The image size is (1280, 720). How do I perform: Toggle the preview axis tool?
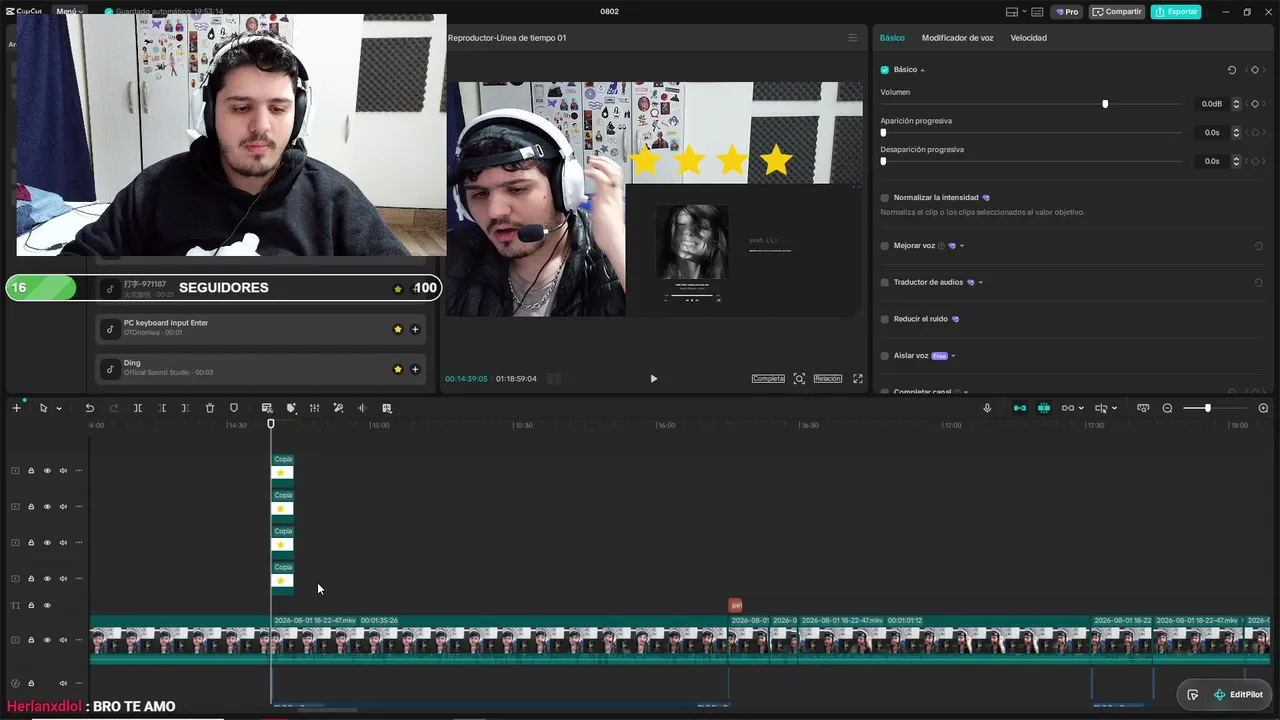(1101, 408)
